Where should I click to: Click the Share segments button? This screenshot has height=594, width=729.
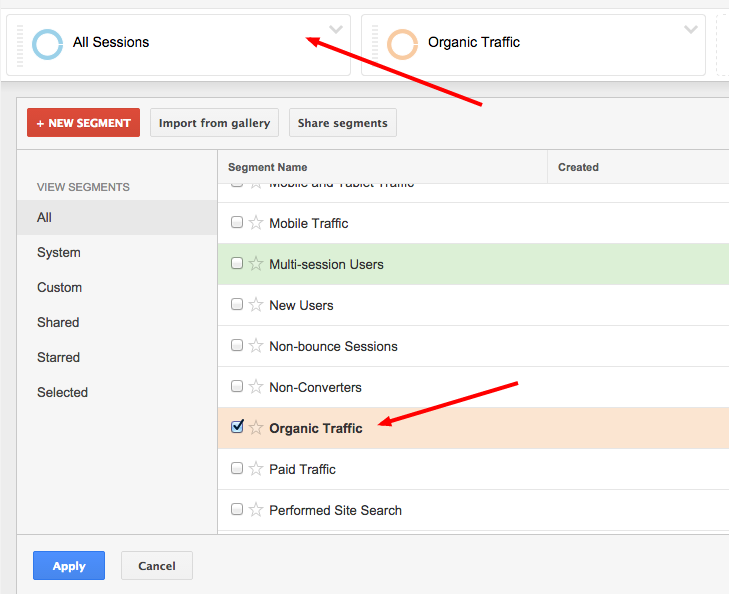point(343,123)
